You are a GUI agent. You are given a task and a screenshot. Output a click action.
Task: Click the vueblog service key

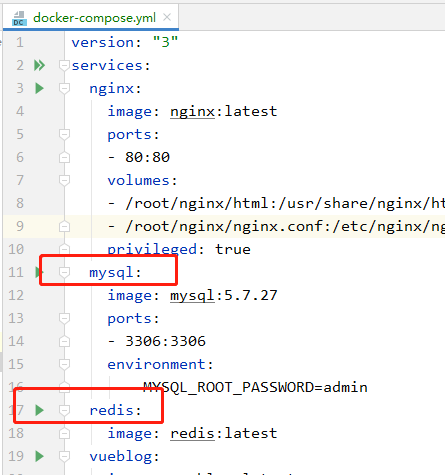point(120,456)
